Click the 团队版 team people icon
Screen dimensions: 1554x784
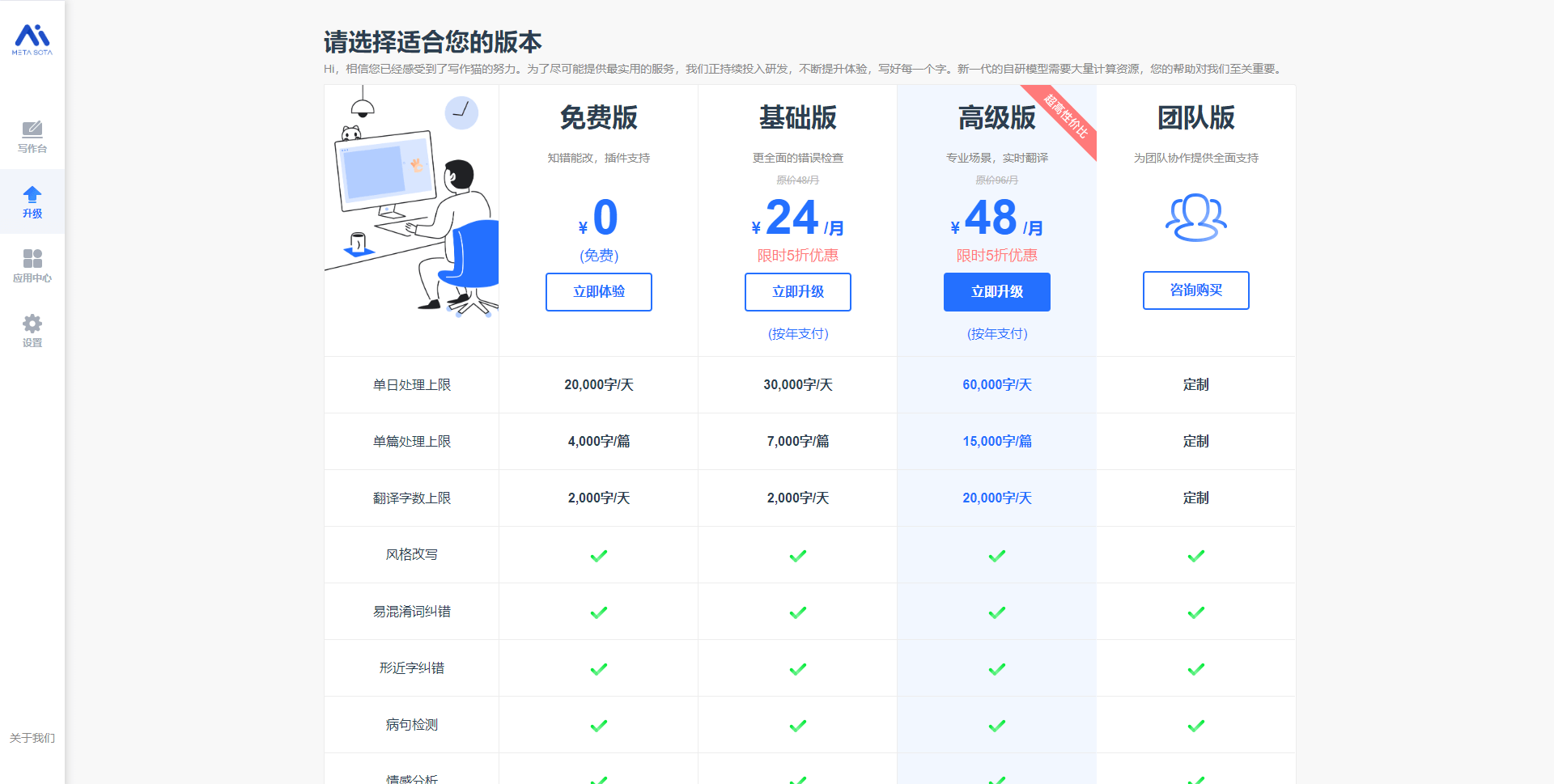point(1195,218)
